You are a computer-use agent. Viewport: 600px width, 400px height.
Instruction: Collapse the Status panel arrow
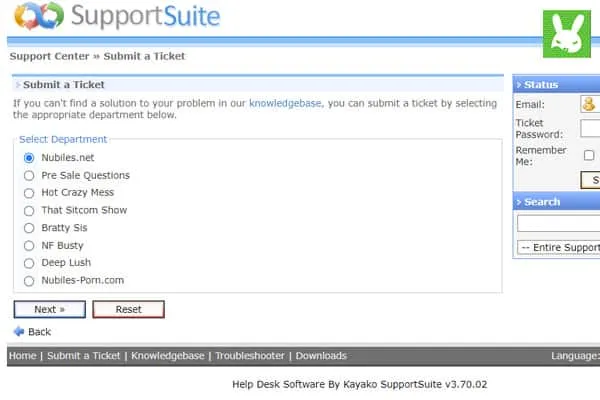(519, 85)
